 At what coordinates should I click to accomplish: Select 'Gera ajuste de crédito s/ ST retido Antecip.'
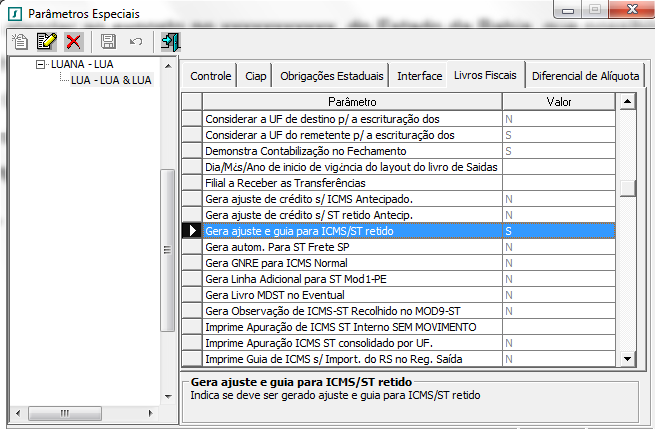352,215
